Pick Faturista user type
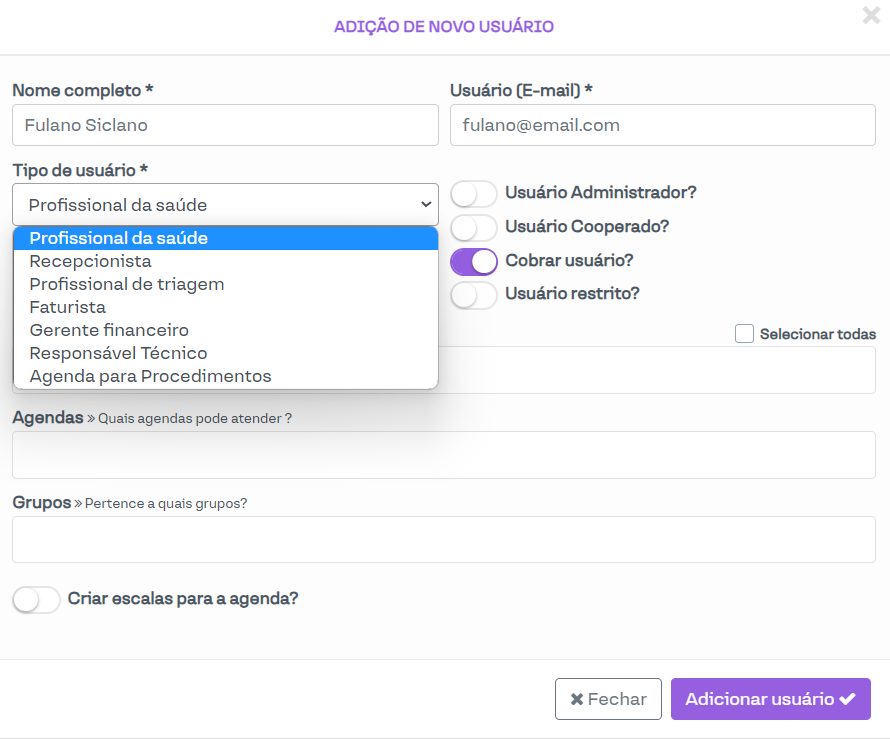 point(68,307)
